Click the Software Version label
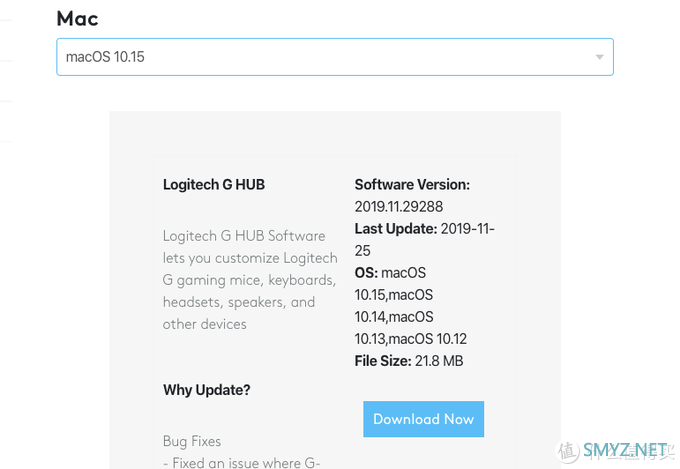The width and height of the screenshot is (680, 469). tap(412, 184)
